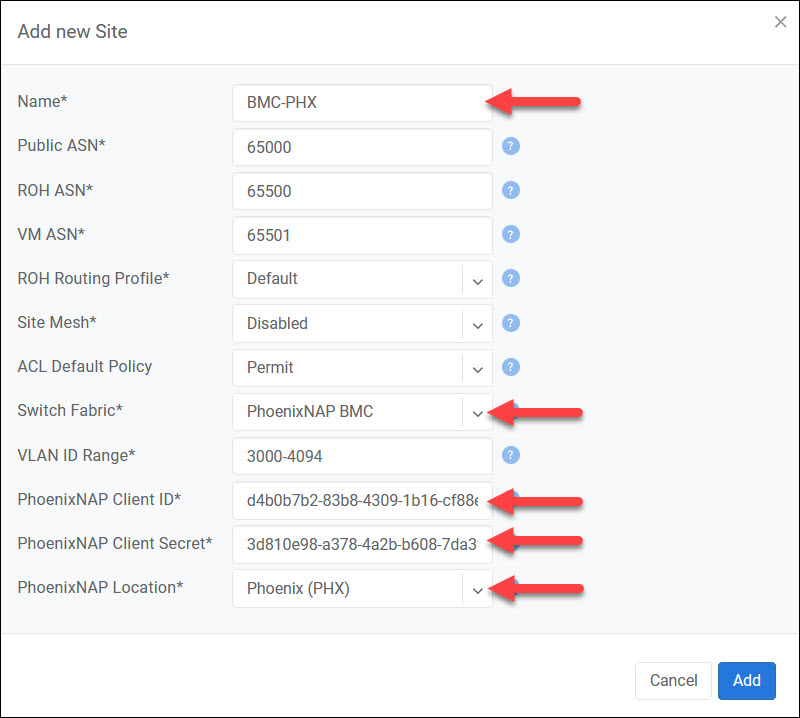The image size is (800, 718).
Task: Open the Site Mesh dropdown
Action: (x=362, y=324)
